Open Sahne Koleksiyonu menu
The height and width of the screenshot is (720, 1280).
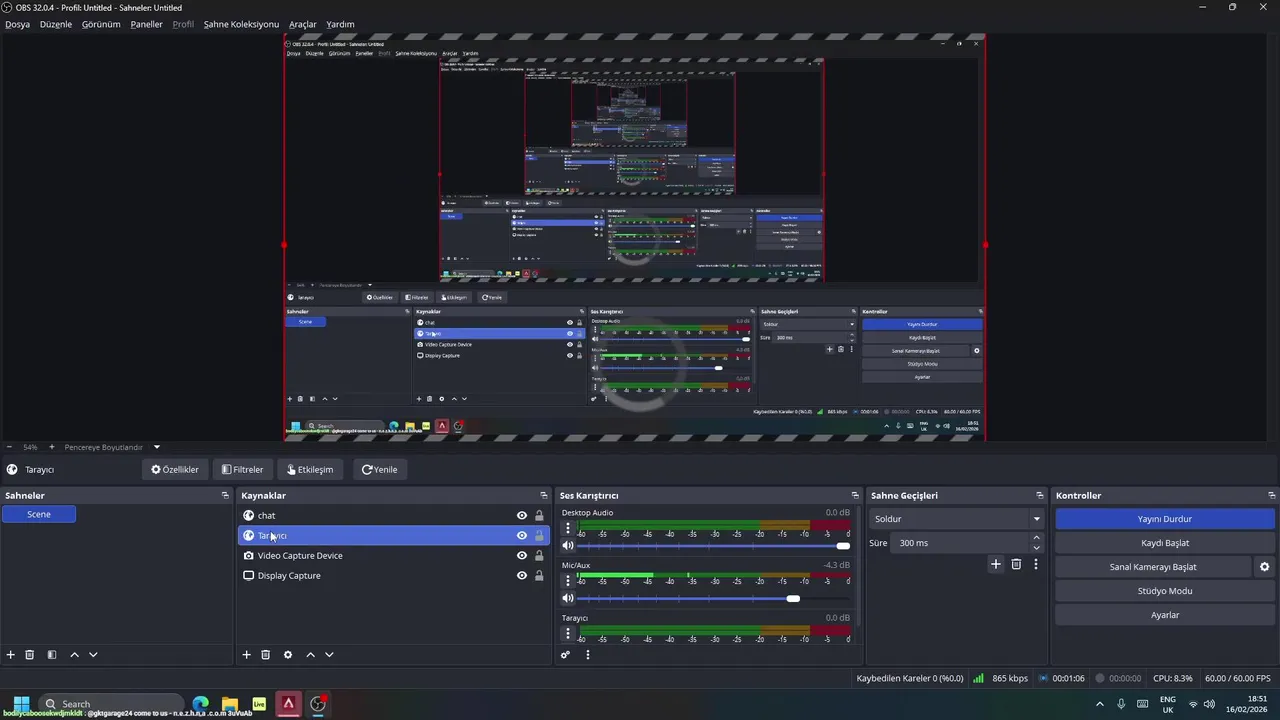(241, 24)
